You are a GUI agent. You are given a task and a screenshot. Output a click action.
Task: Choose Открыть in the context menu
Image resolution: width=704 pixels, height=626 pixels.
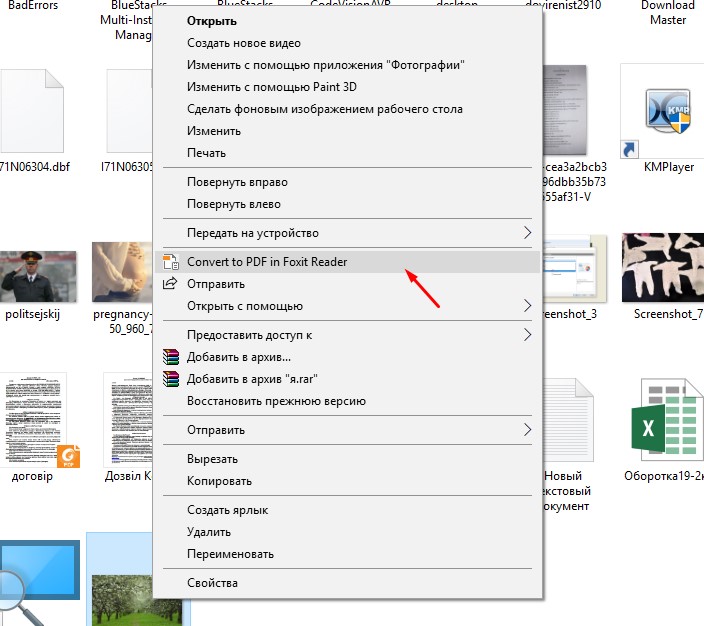347,21
